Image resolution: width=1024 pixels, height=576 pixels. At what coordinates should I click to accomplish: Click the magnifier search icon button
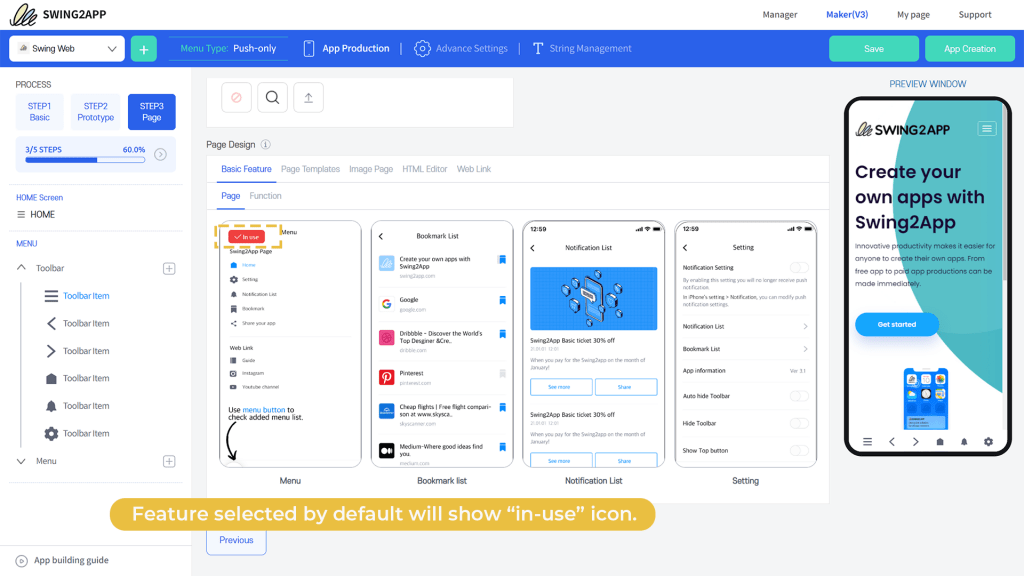[x=272, y=98]
